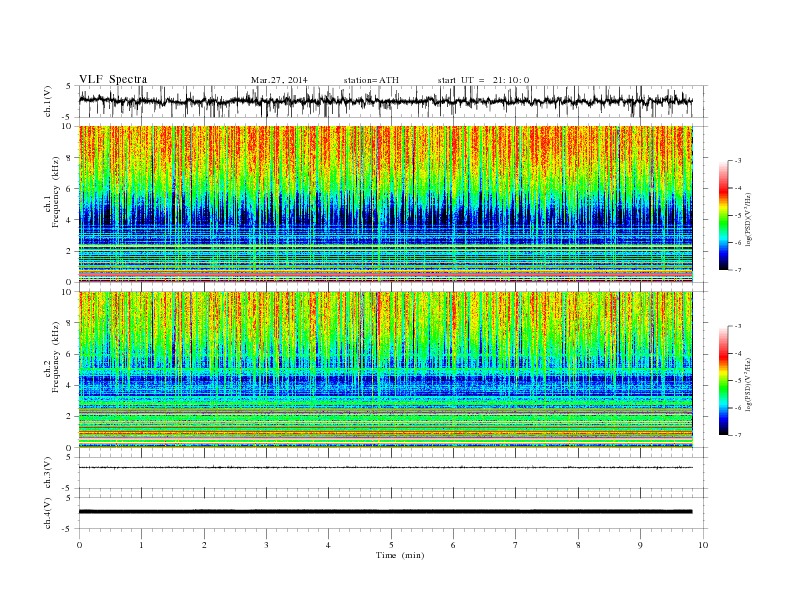Click the ch.1 spectrogram panel
The width and height of the screenshot is (792, 612).
(385, 204)
